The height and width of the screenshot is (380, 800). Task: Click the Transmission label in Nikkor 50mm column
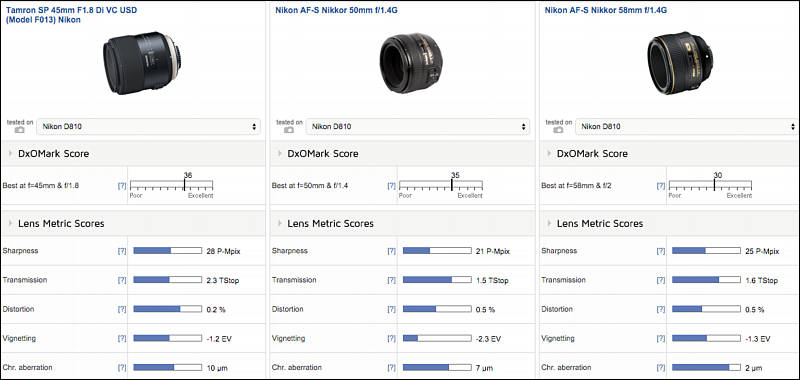point(293,280)
